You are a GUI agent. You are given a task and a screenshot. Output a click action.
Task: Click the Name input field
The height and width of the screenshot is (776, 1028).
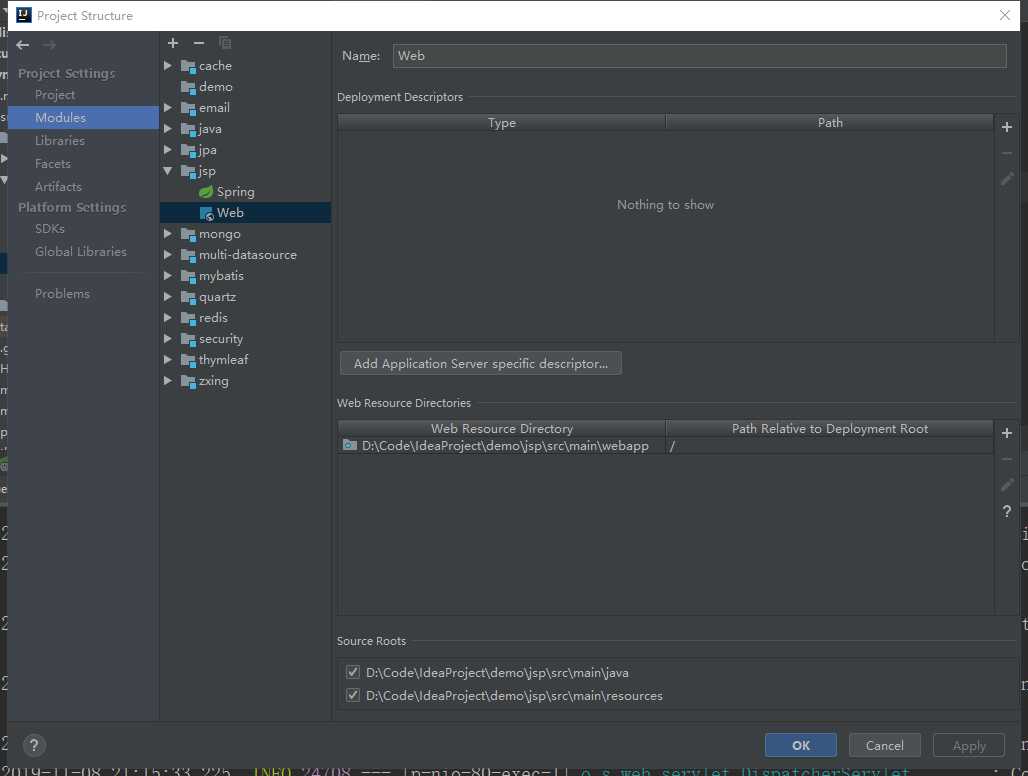(x=700, y=56)
